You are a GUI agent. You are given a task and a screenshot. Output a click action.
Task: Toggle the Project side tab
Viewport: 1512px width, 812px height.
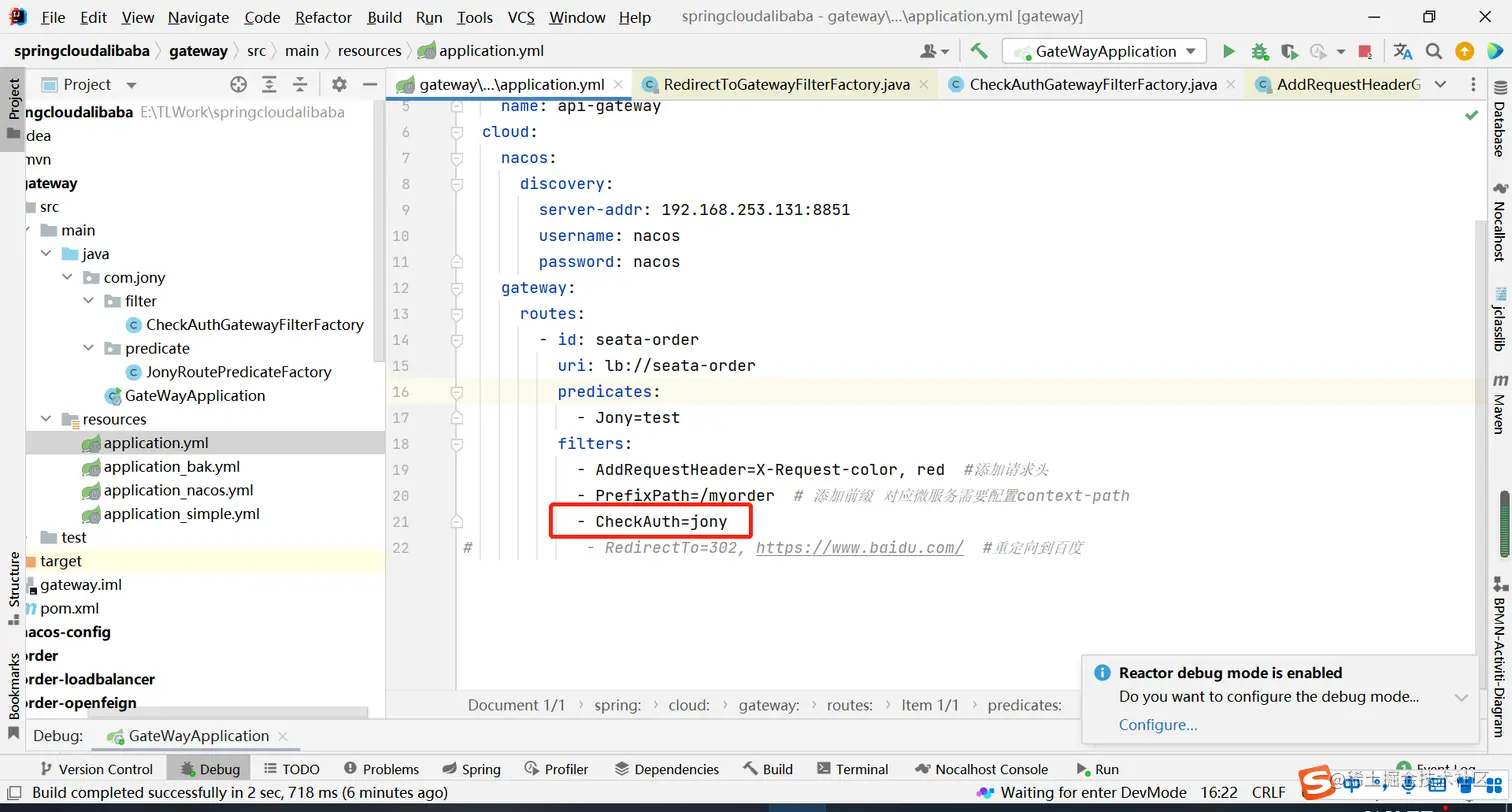coord(13,109)
